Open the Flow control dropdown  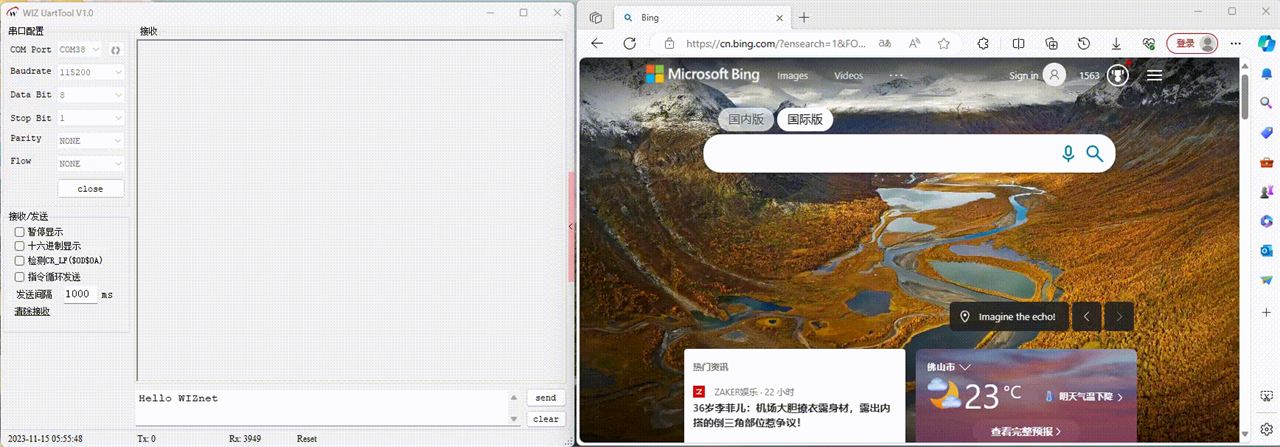[x=91, y=163]
